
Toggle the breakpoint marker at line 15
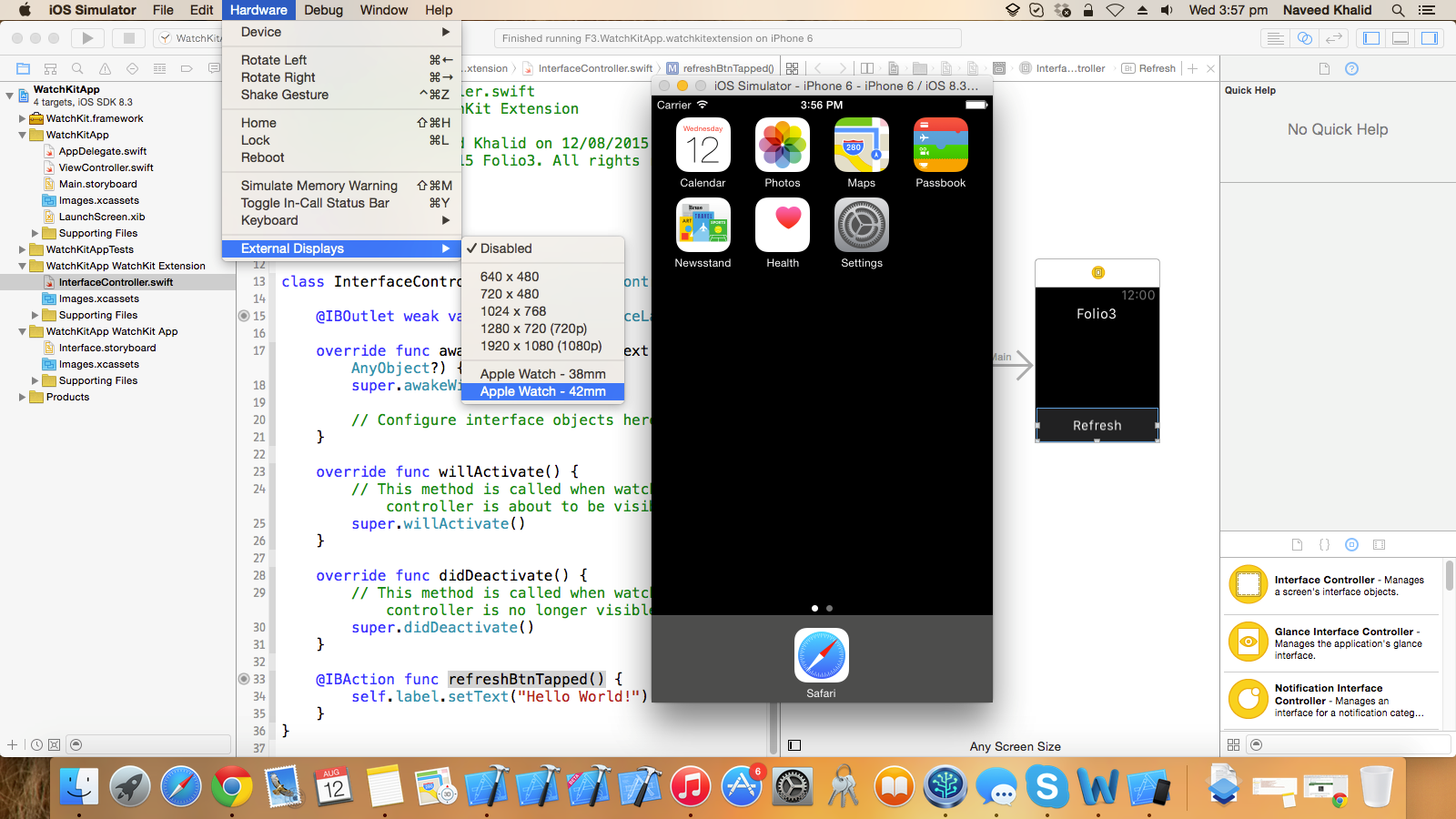click(244, 316)
